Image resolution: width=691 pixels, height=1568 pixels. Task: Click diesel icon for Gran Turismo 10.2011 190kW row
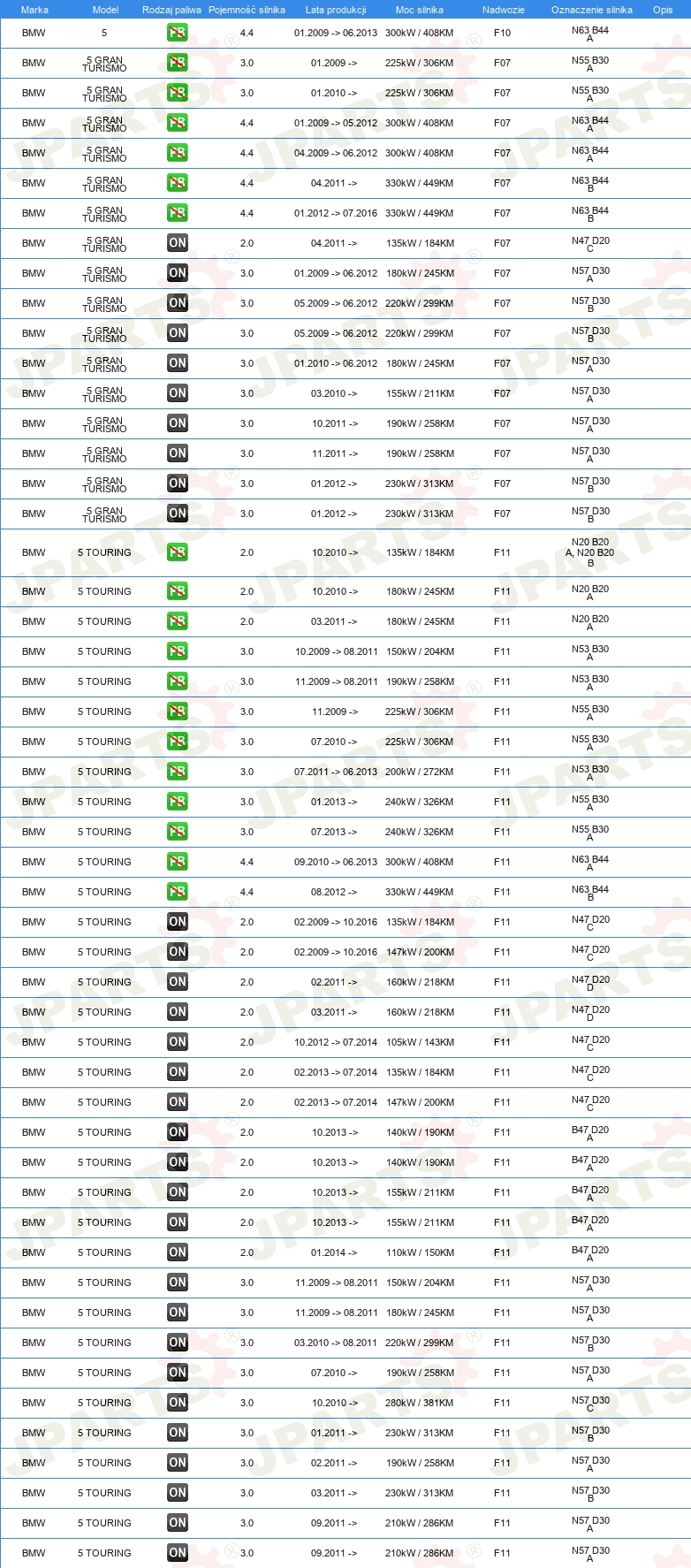tap(177, 423)
